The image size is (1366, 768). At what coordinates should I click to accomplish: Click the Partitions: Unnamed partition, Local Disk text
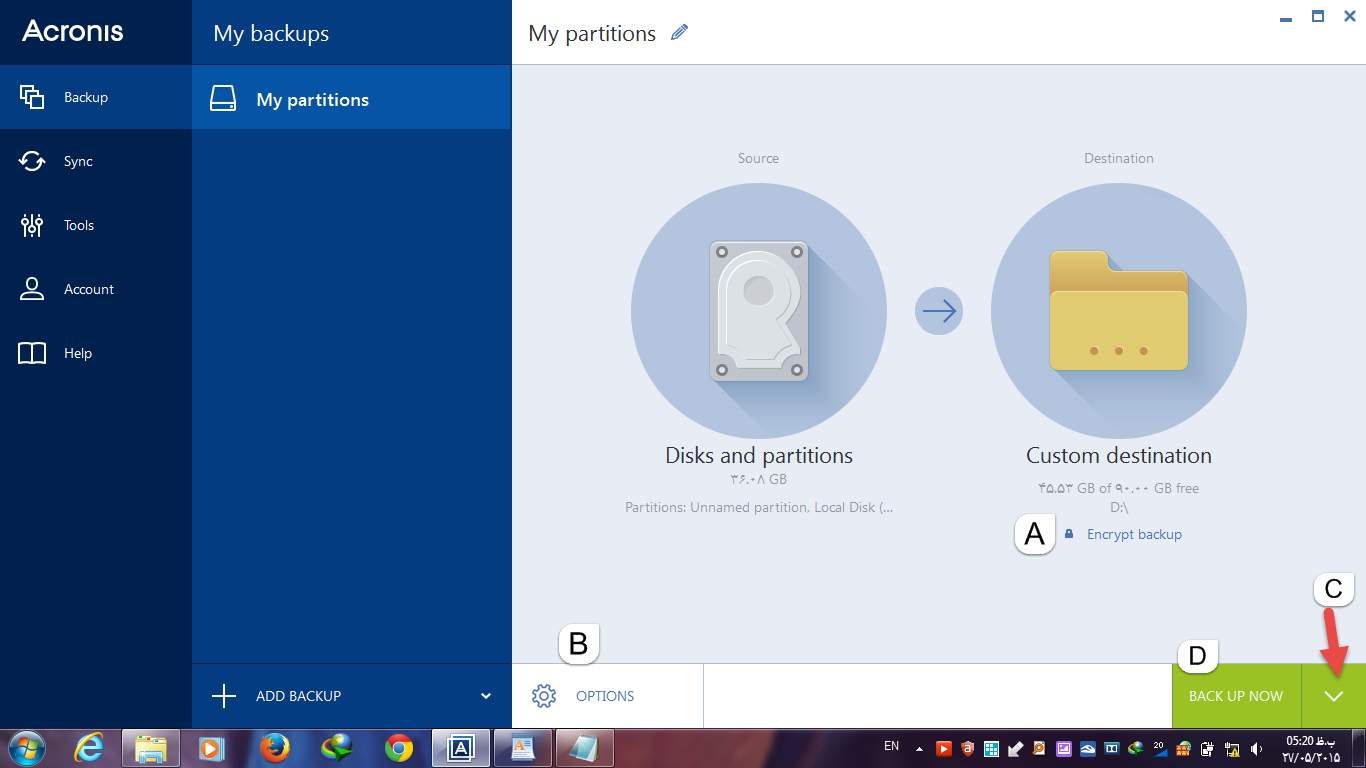pyautogui.click(x=759, y=507)
